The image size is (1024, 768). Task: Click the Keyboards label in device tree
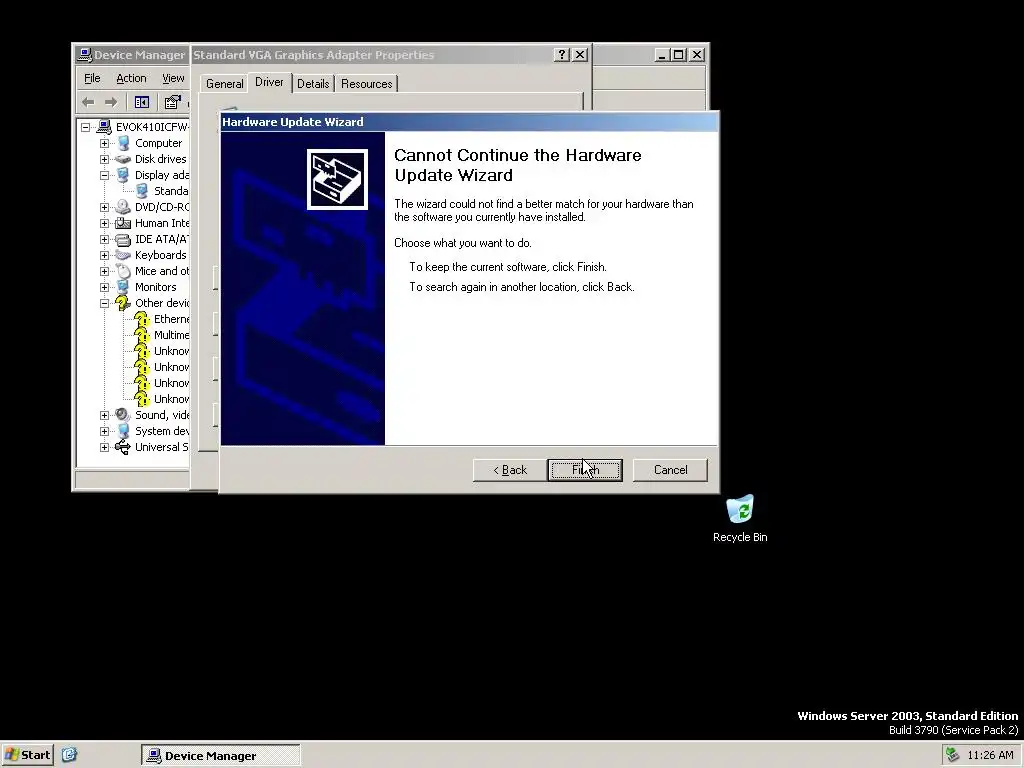coord(161,255)
